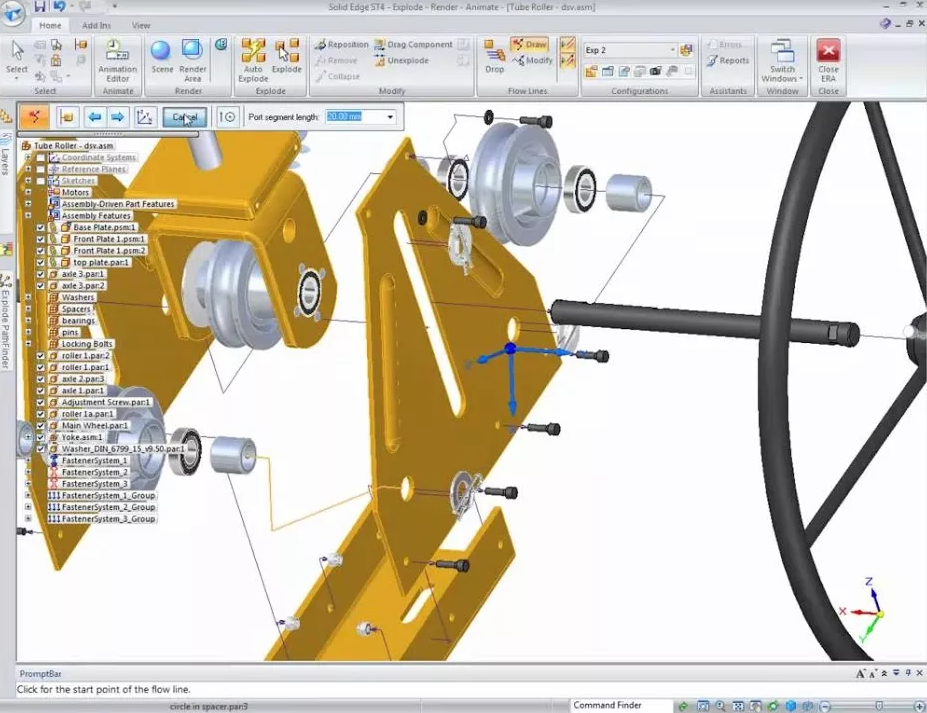The width and height of the screenshot is (927, 713).
Task: Select Assembly-Driven Part Features item
Action: (x=118, y=204)
